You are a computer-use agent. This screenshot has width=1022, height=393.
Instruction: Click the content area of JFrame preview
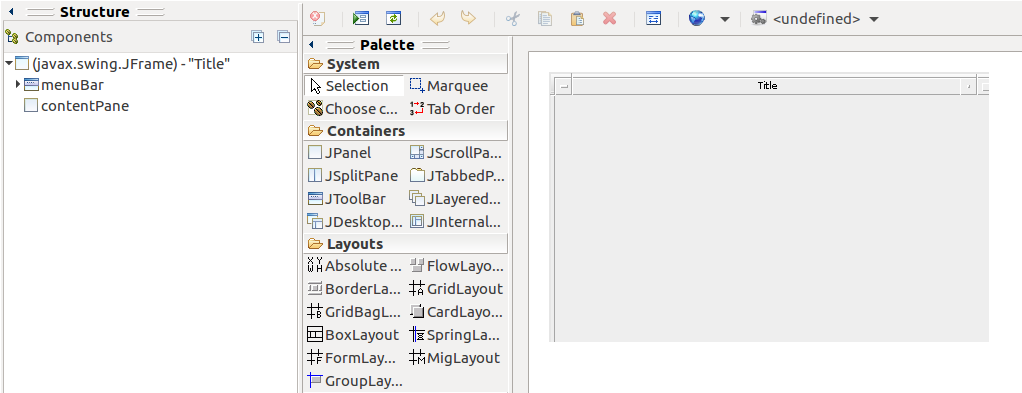click(x=772, y=219)
